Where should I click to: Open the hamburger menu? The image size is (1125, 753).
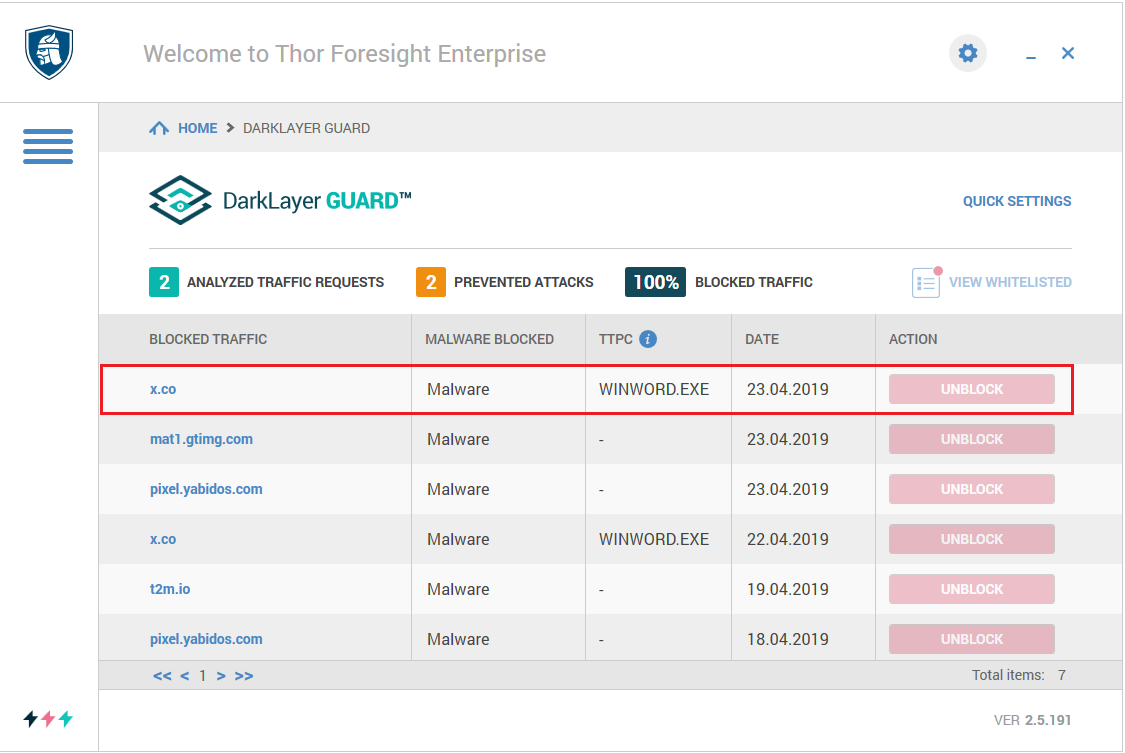48,146
